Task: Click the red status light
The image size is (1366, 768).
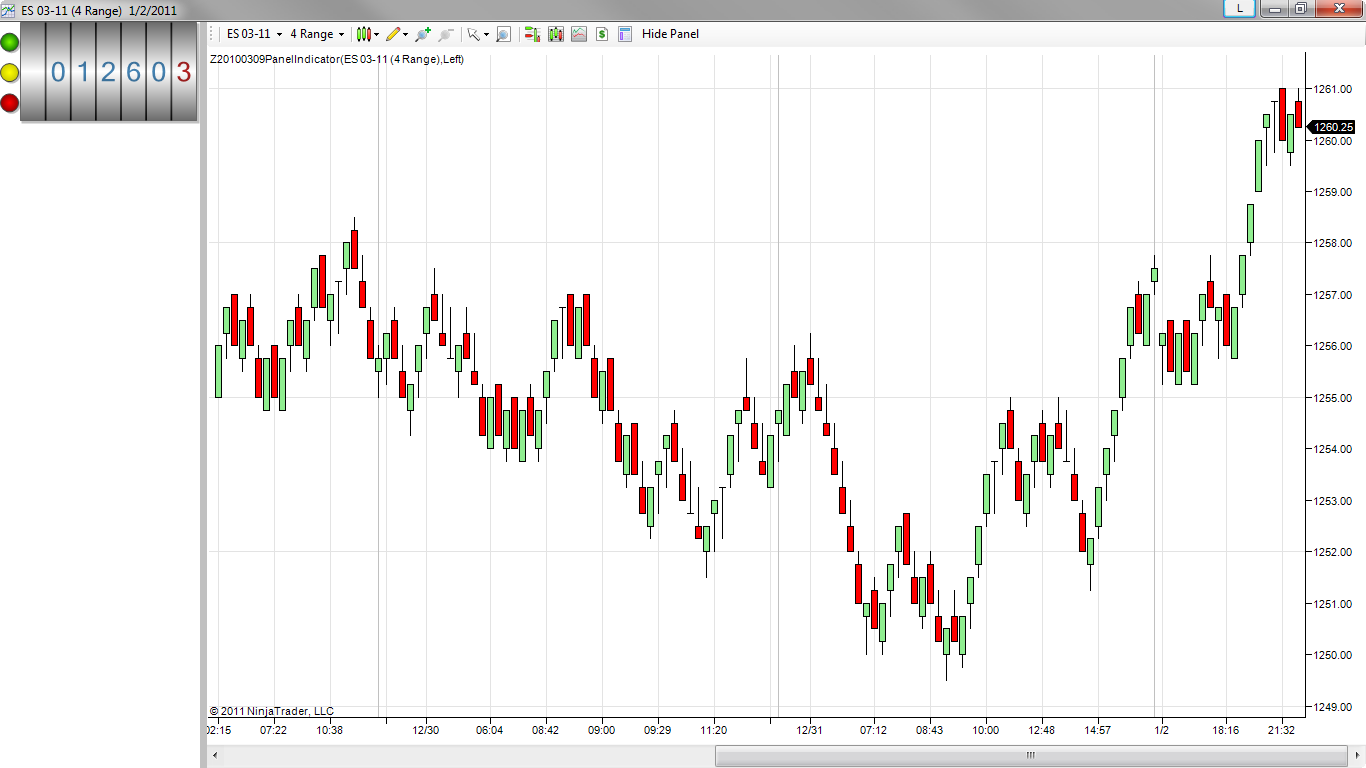Action: pos(9,102)
